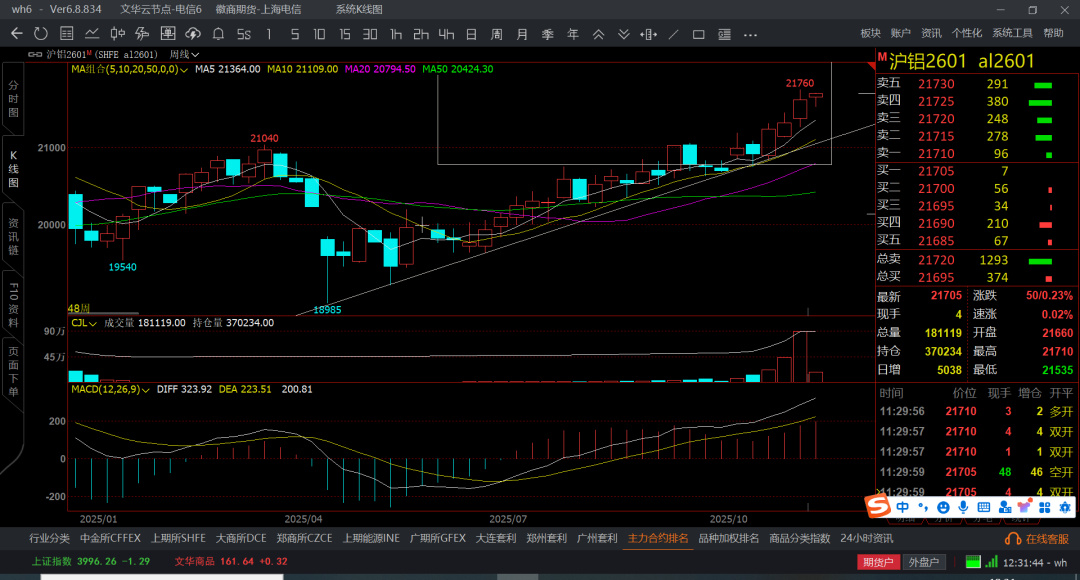Open the 郑商所CZCE tab
Viewport: 1080px width, 580px height.
tap(304, 539)
